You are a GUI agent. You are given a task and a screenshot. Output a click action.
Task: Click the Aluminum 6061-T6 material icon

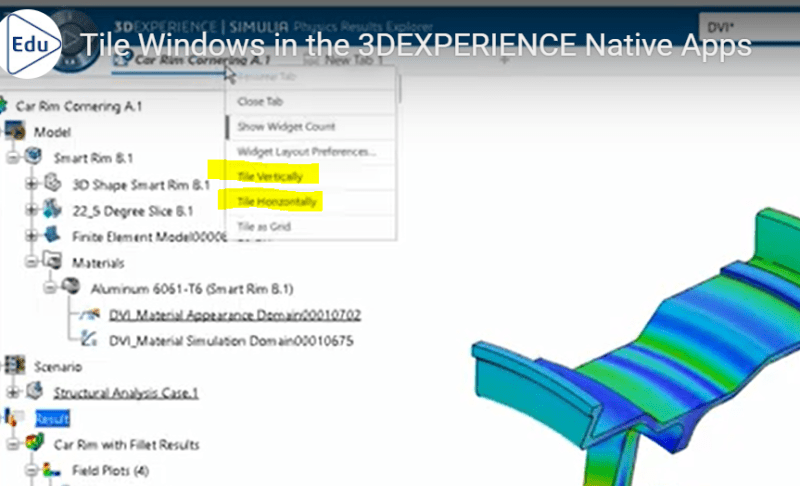[x=71, y=286]
